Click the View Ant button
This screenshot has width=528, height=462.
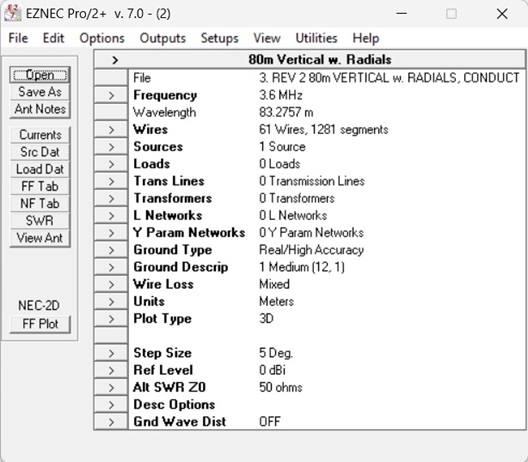pos(40,238)
